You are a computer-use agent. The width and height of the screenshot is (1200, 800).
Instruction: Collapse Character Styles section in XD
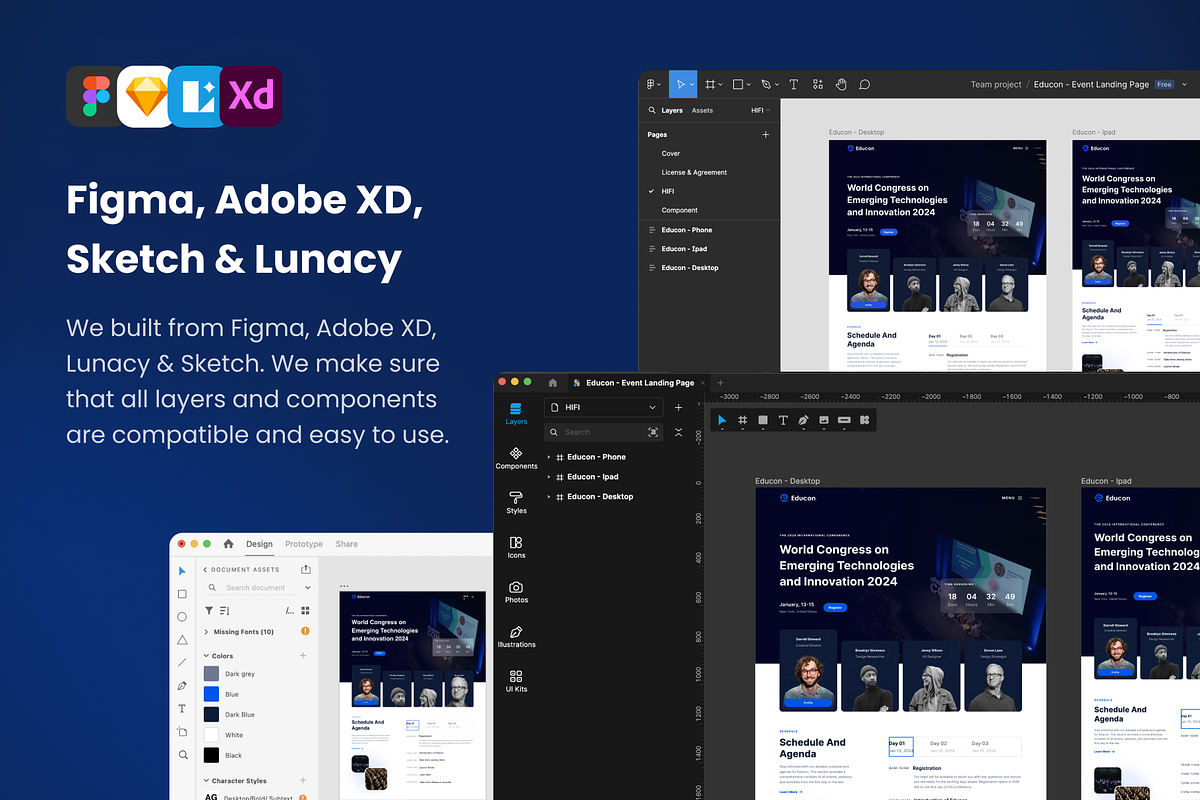(206, 781)
